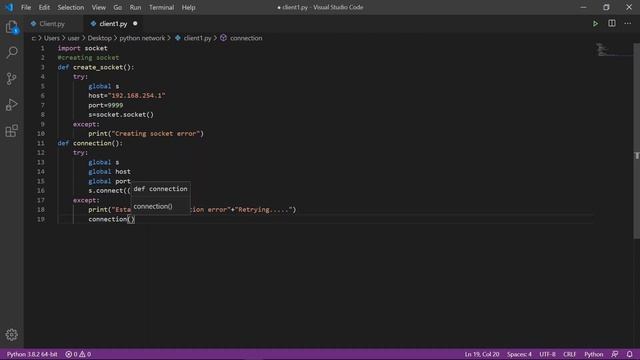The height and width of the screenshot is (360, 640).
Task: Click line number 3 in gutter
Action: coord(42,67)
